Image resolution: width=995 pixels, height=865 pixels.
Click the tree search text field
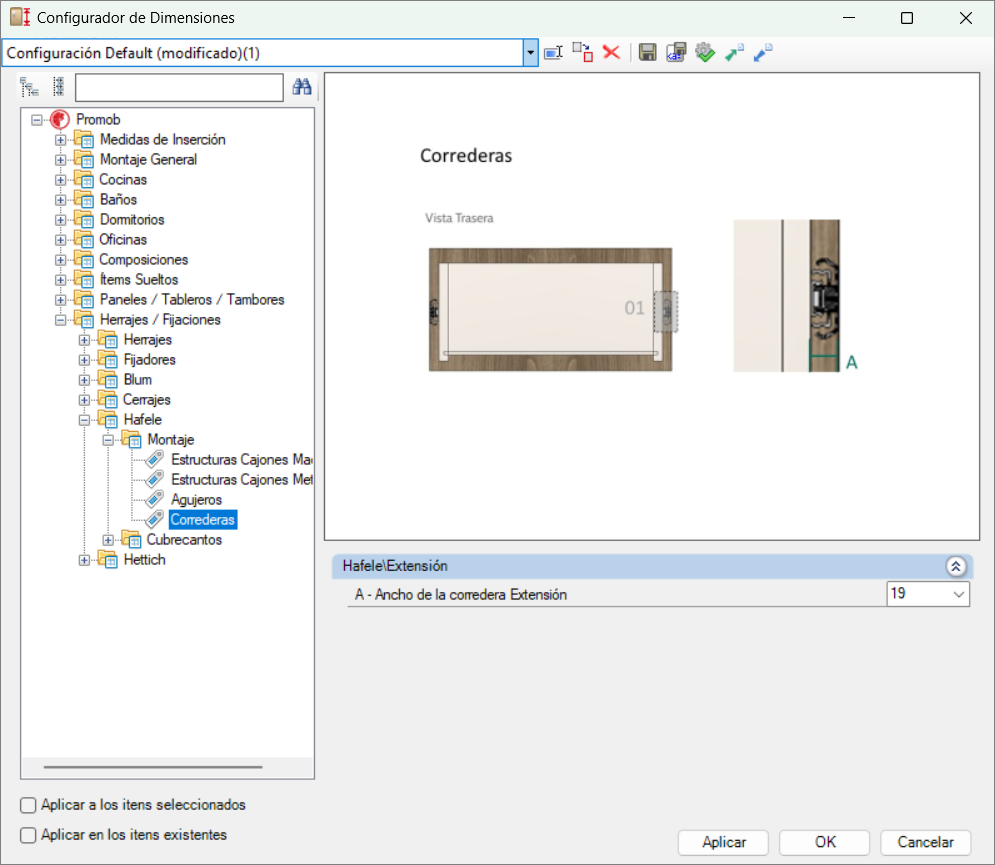click(179, 88)
